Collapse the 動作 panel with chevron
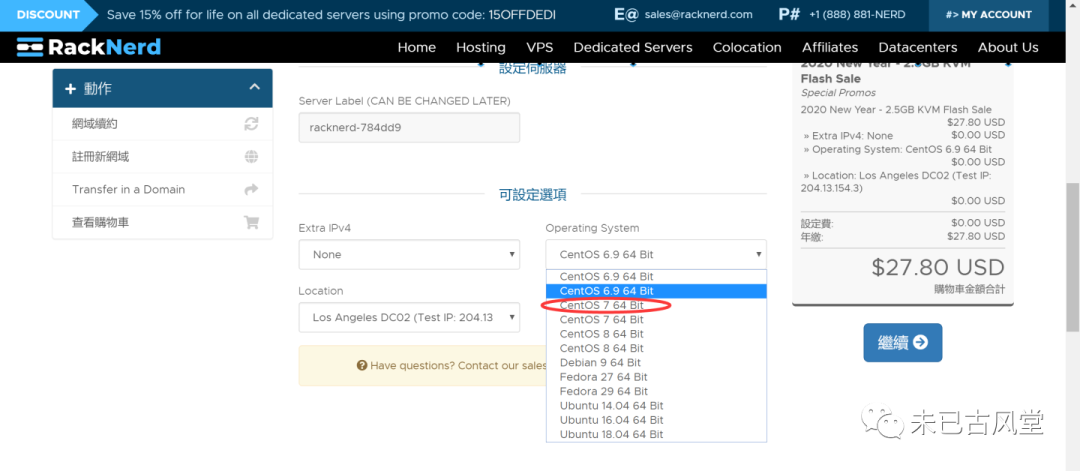Image resolution: width=1080 pixels, height=471 pixels. tap(255, 87)
